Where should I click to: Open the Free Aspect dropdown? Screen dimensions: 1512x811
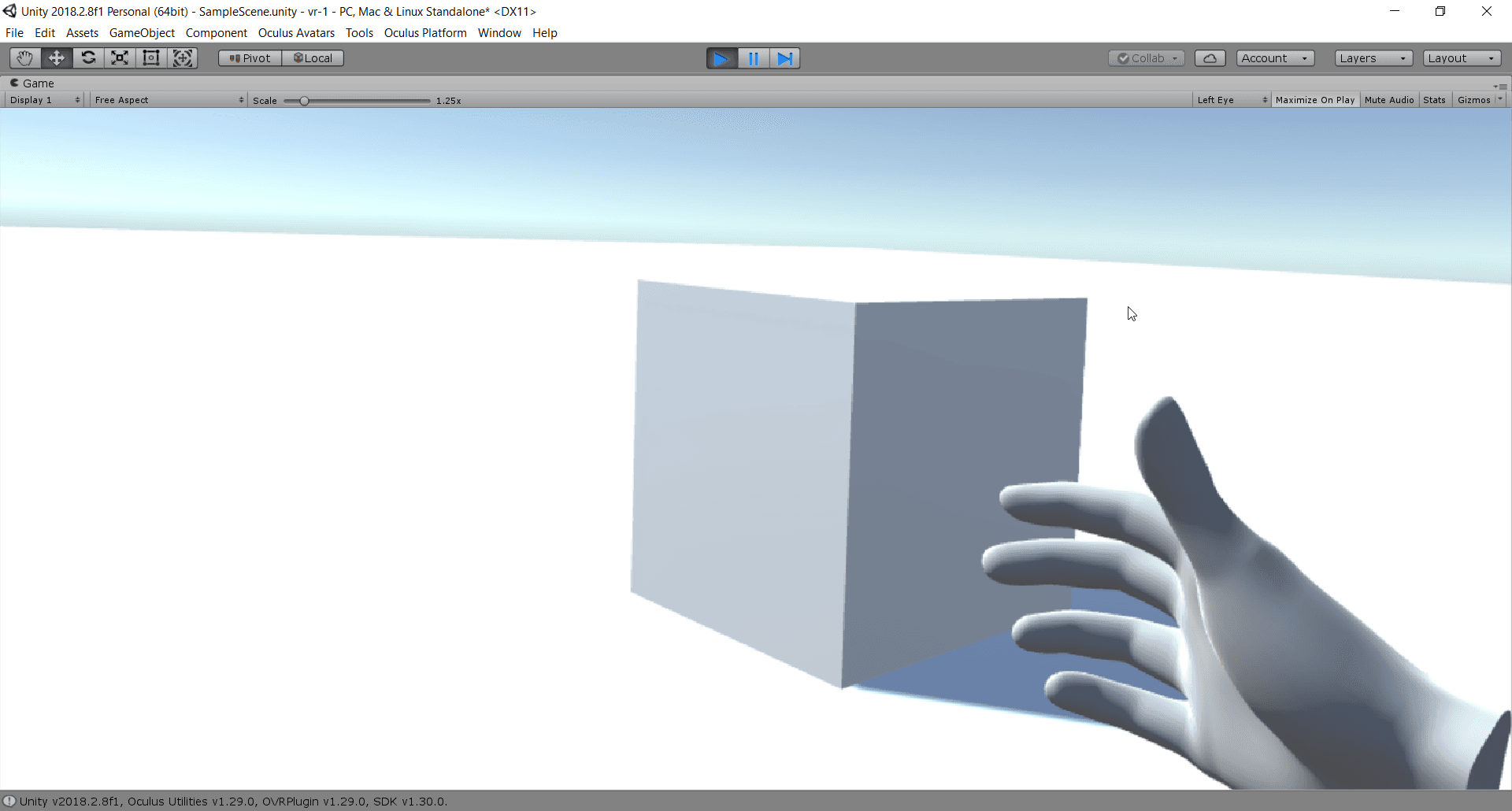click(x=169, y=100)
